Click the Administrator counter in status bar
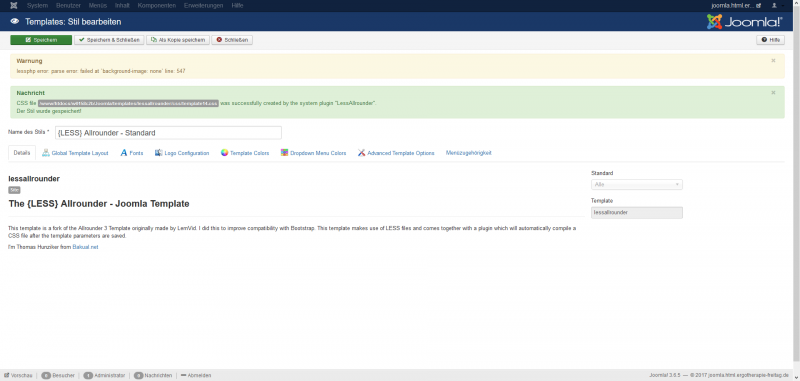 tap(104, 375)
